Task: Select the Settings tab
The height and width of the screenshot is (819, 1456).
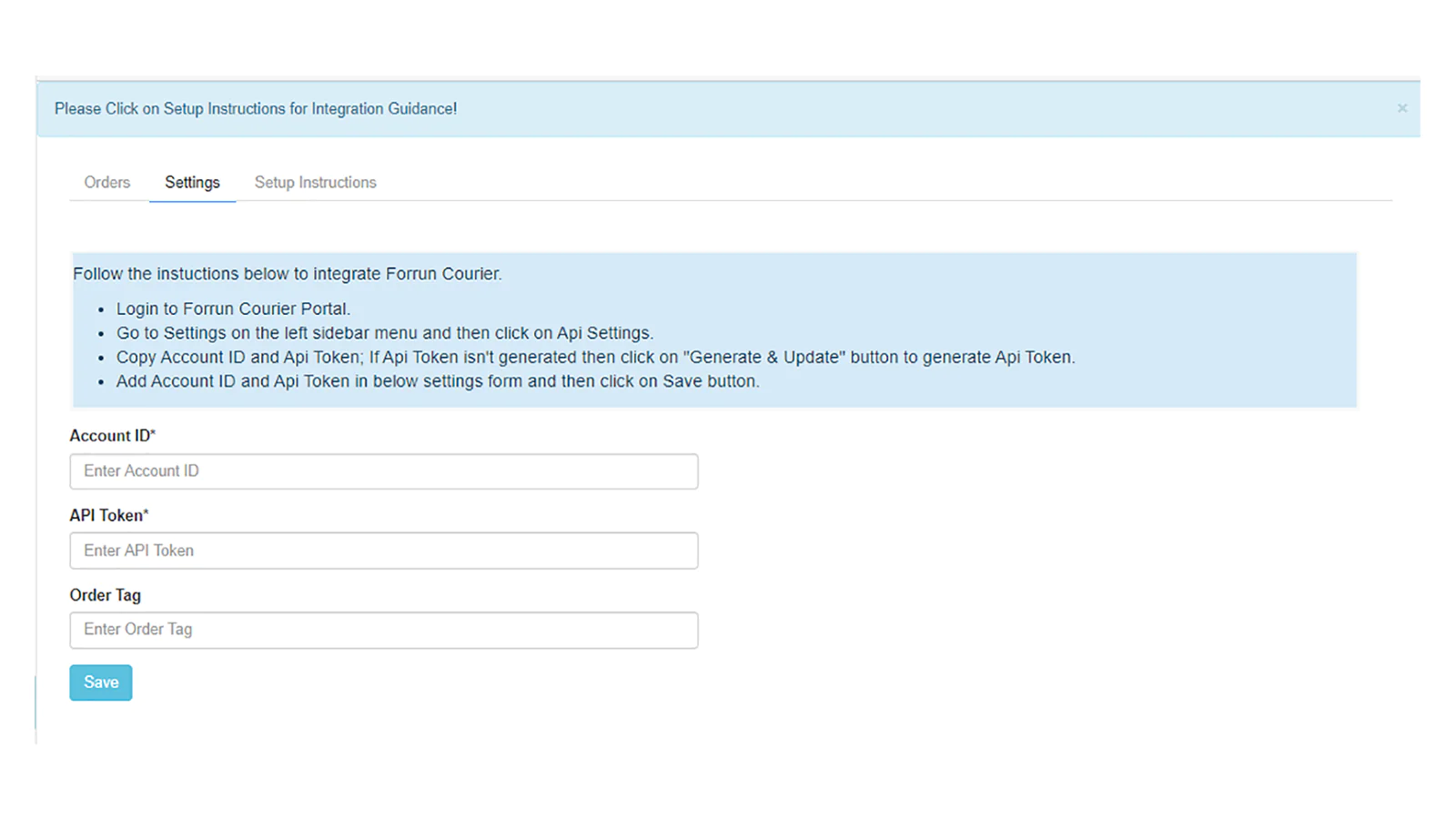Action: [x=192, y=182]
